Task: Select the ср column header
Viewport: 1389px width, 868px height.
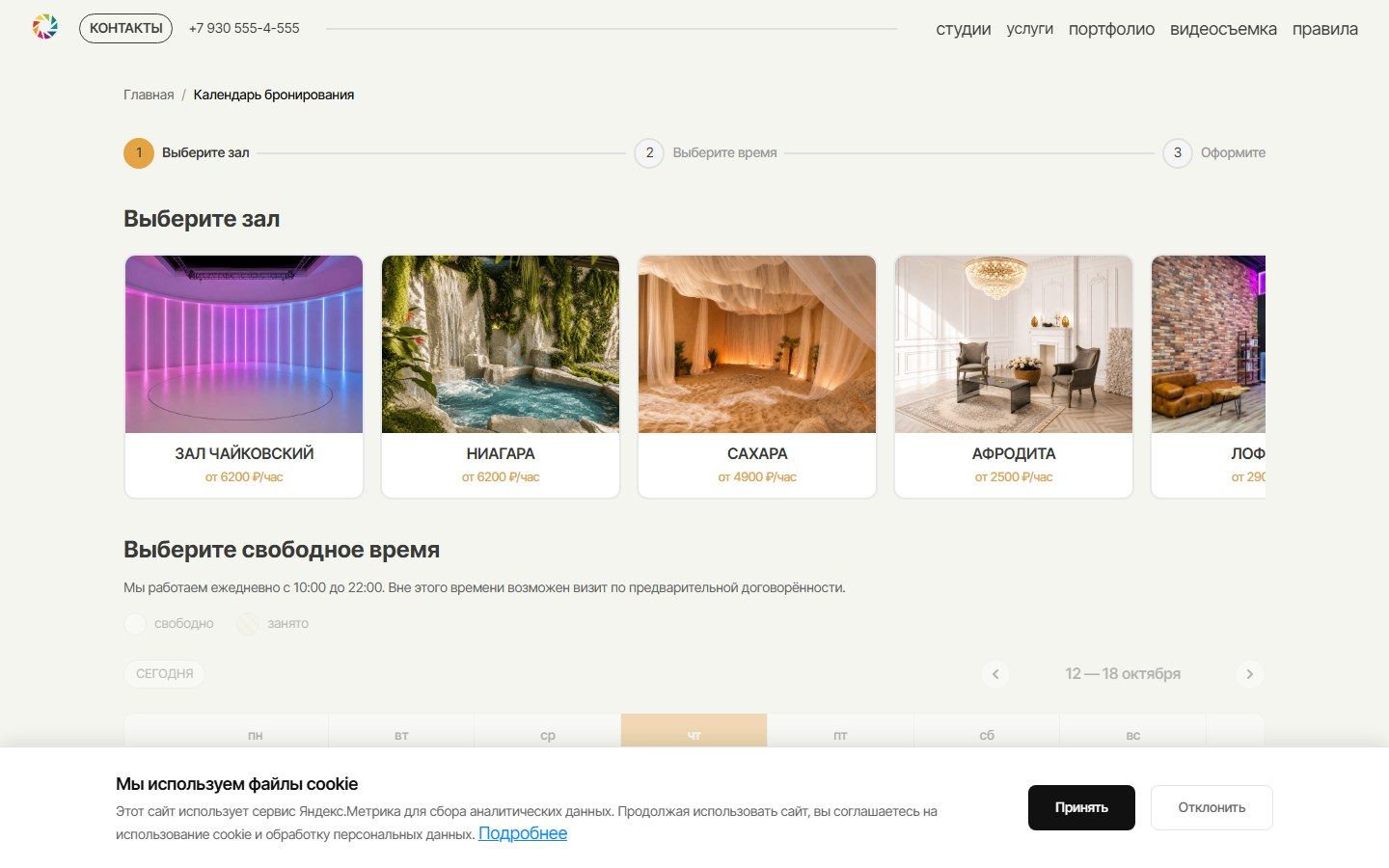Action: [x=548, y=735]
